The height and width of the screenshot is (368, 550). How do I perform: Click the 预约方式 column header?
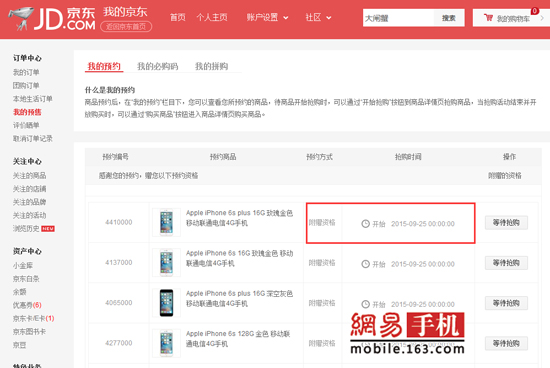tap(319, 157)
